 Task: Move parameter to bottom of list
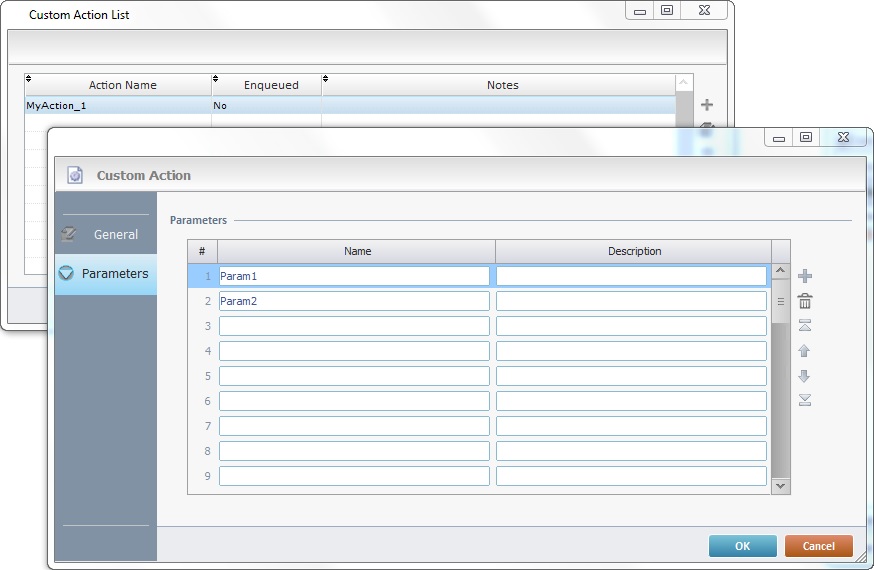805,401
